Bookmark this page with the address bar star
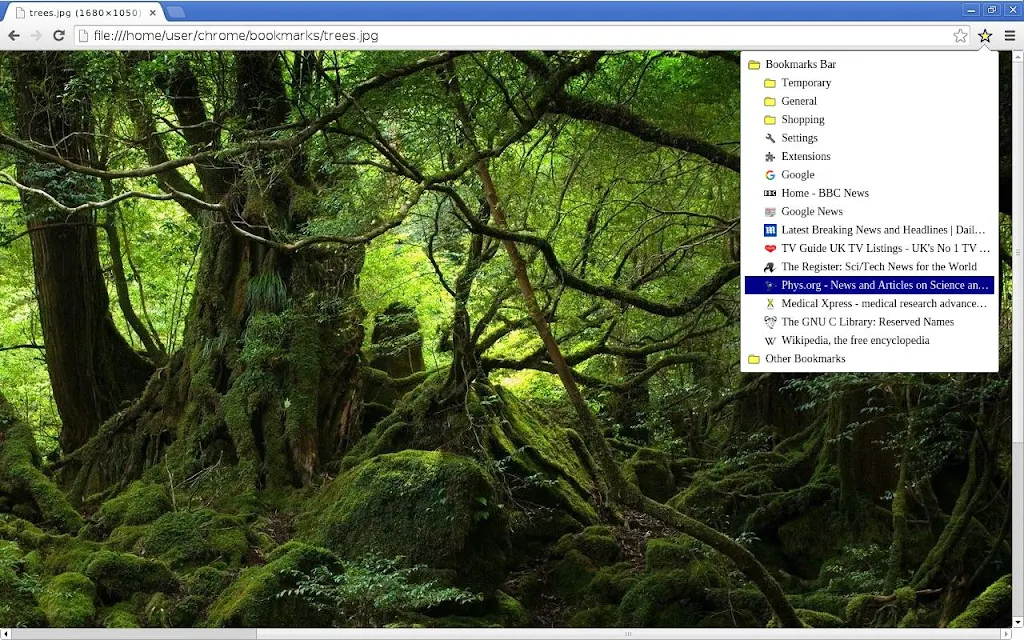1024x640 pixels. (x=960, y=36)
